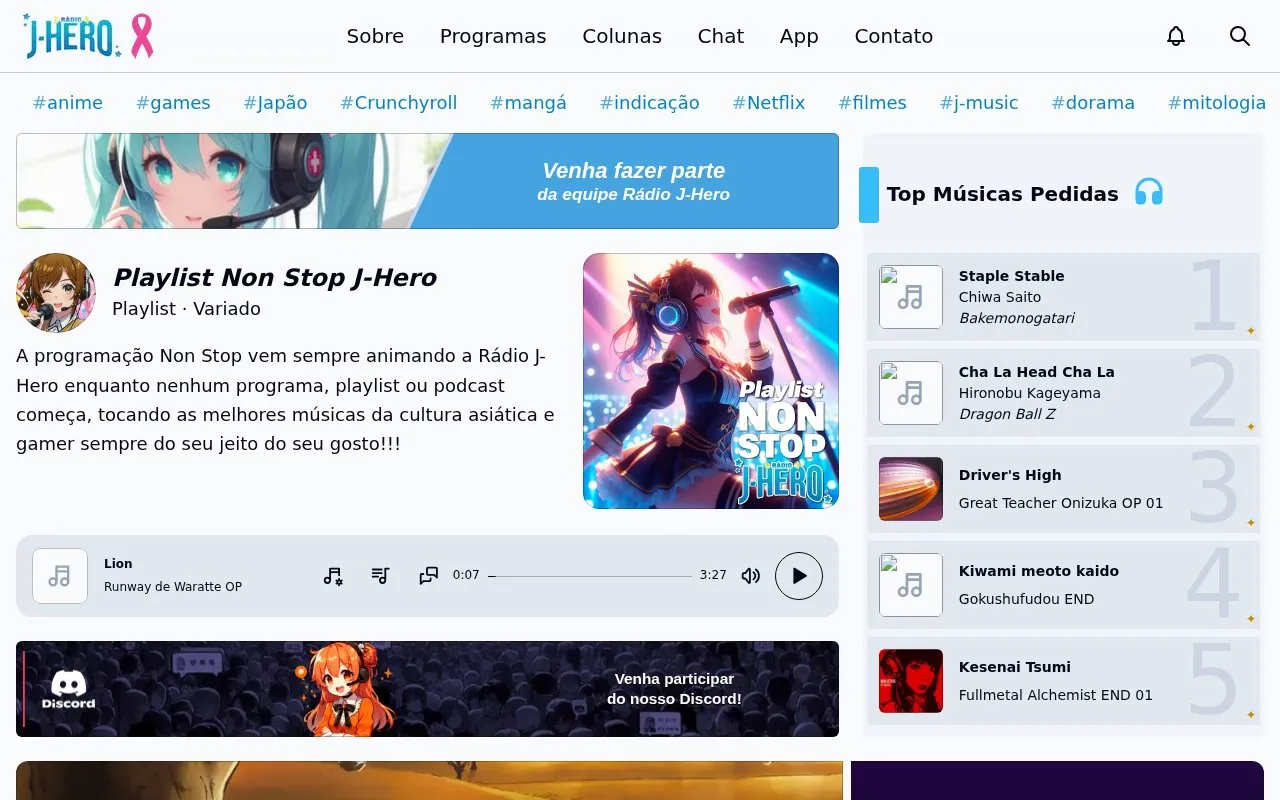Click the Discord logo on the banner
Image resolution: width=1280 pixels, height=800 pixels.
click(x=69, y=689)
